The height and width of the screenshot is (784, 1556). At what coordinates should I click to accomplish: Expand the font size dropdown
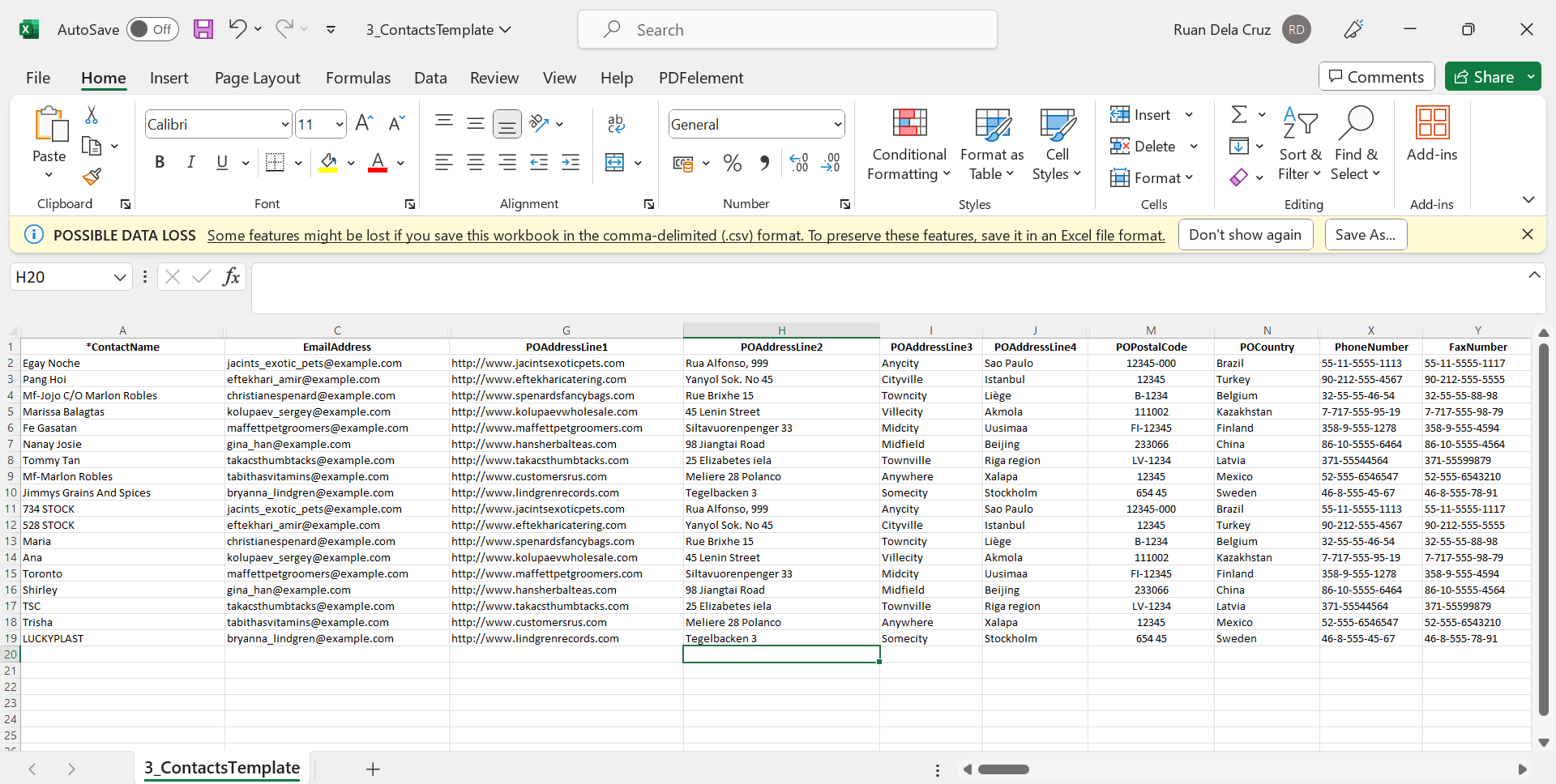(x=339, y=124)
